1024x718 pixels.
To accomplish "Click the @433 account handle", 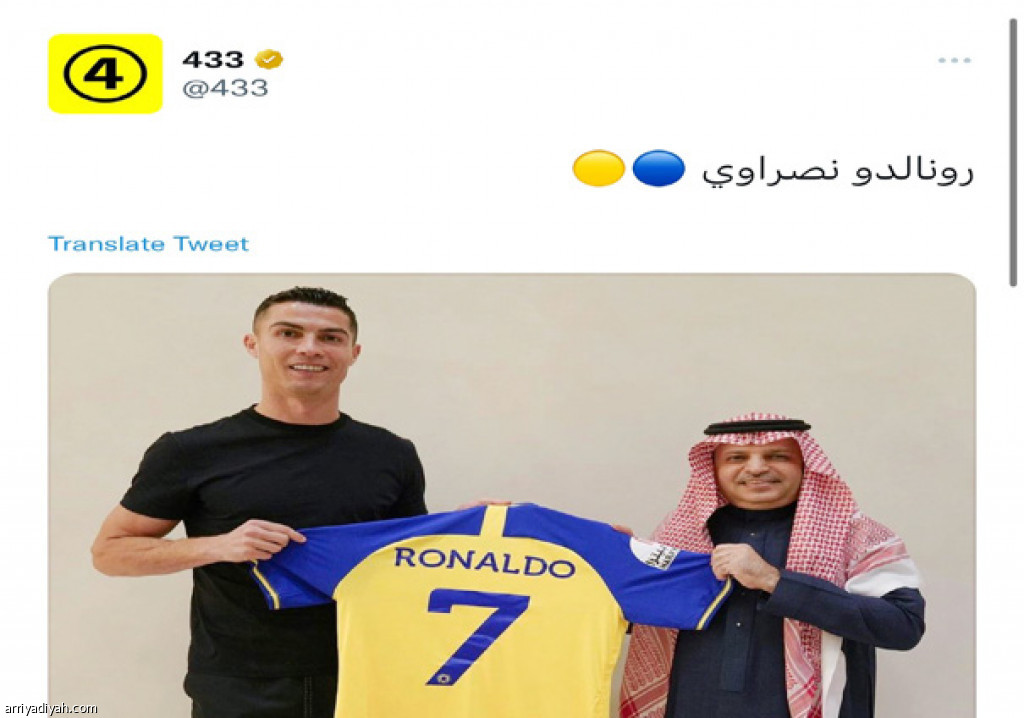I will [225, 88].
